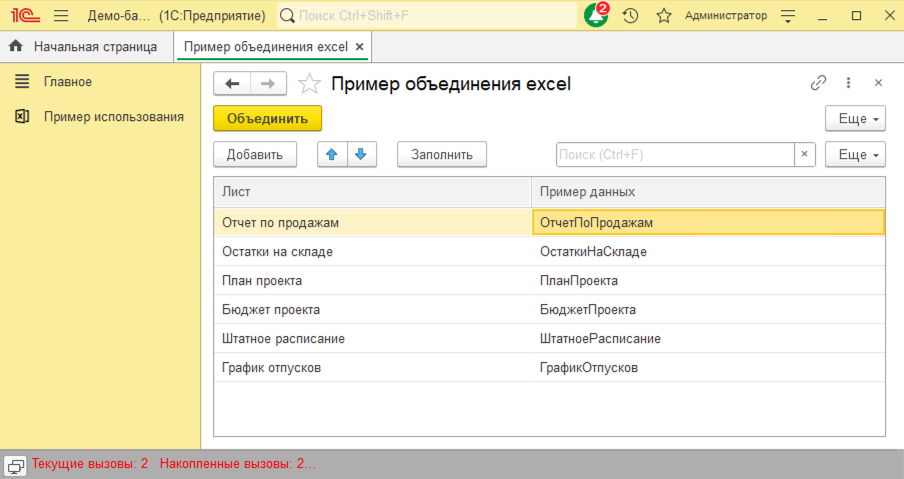Screen dimensions: 904x479
Task: Click the search magnifier icon
Action: [287, 16]
